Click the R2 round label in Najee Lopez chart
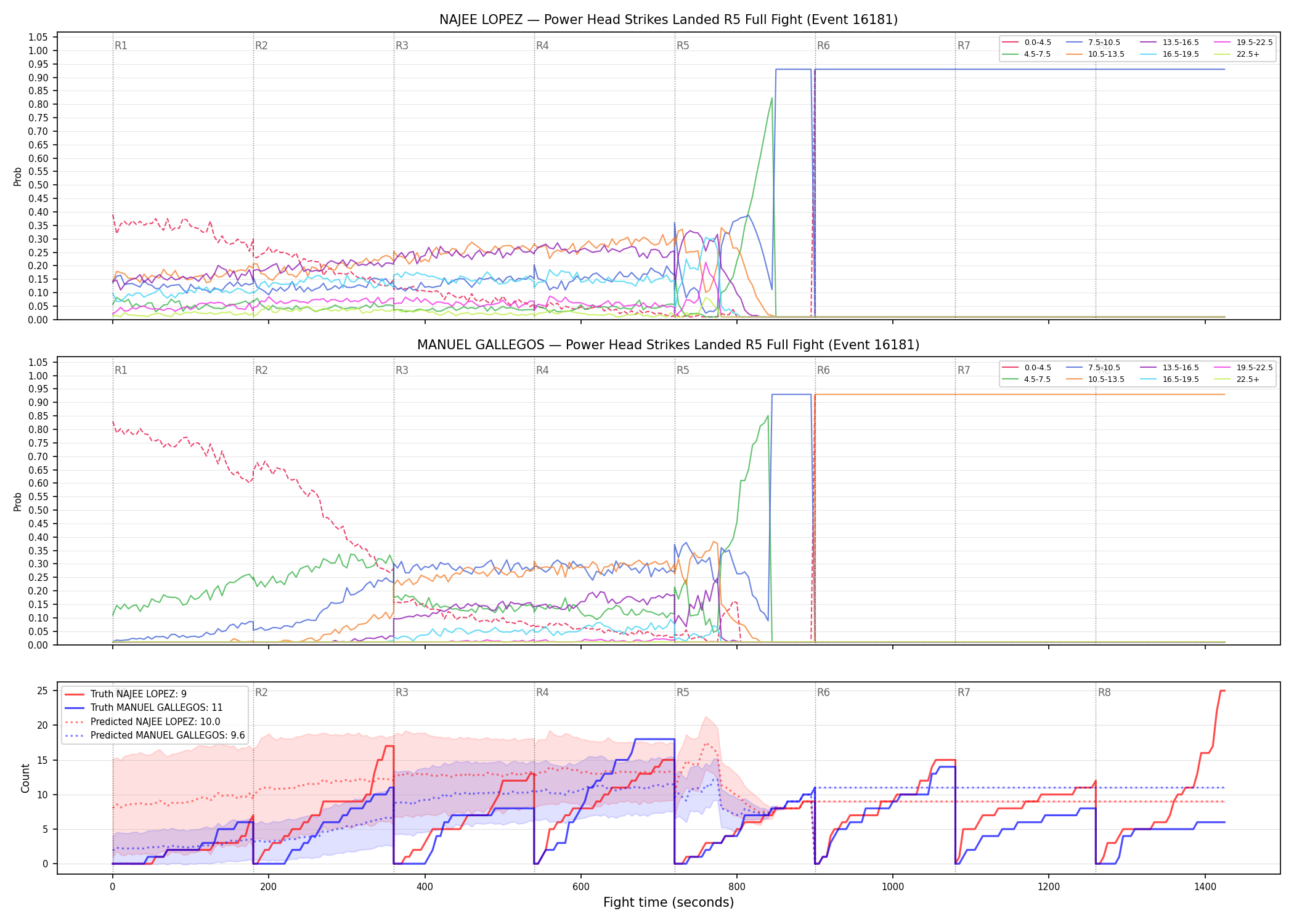The width and height of the screenshot is (1294, 924). coord(261,46)
